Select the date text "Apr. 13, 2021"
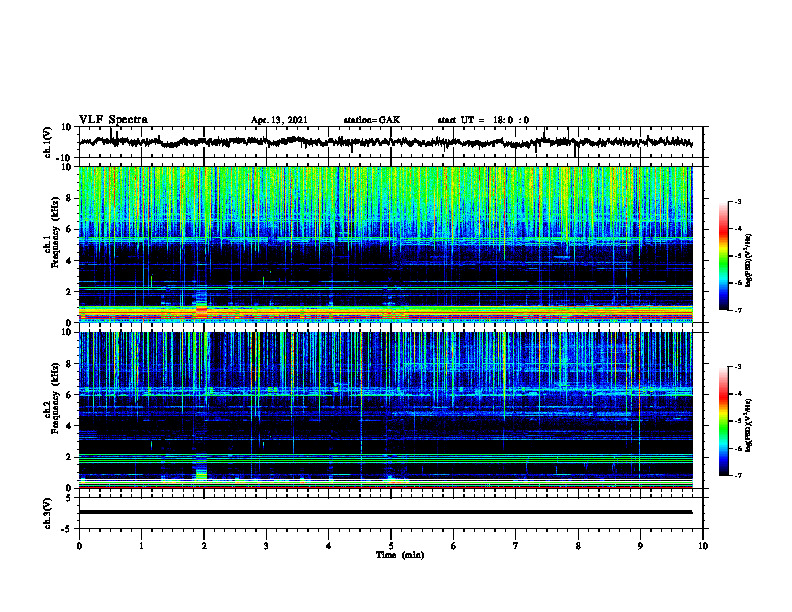This screenshot has width=792, height=612. click(279, 120)
